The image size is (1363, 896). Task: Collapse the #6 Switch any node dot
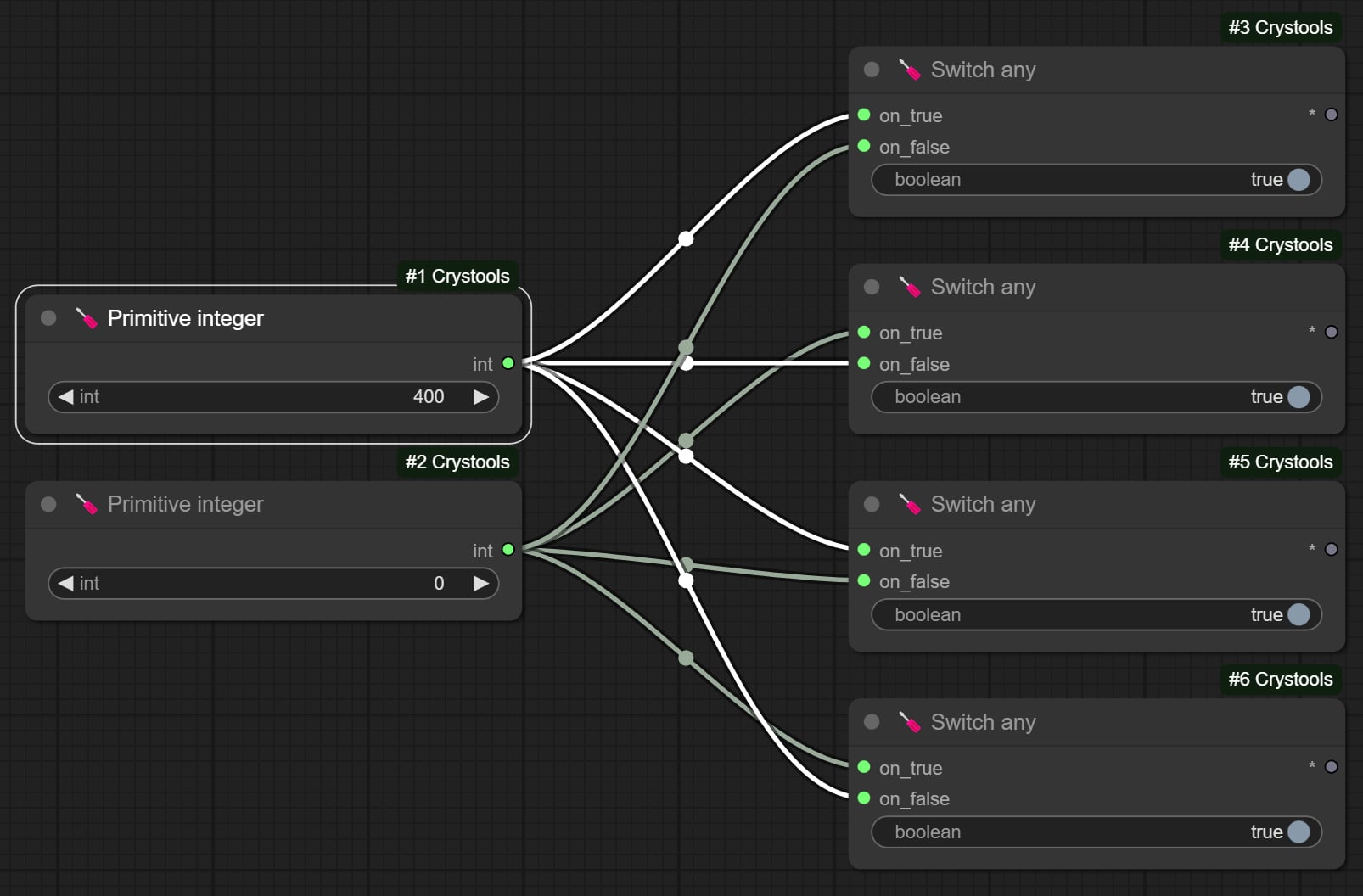pos(872,722)
